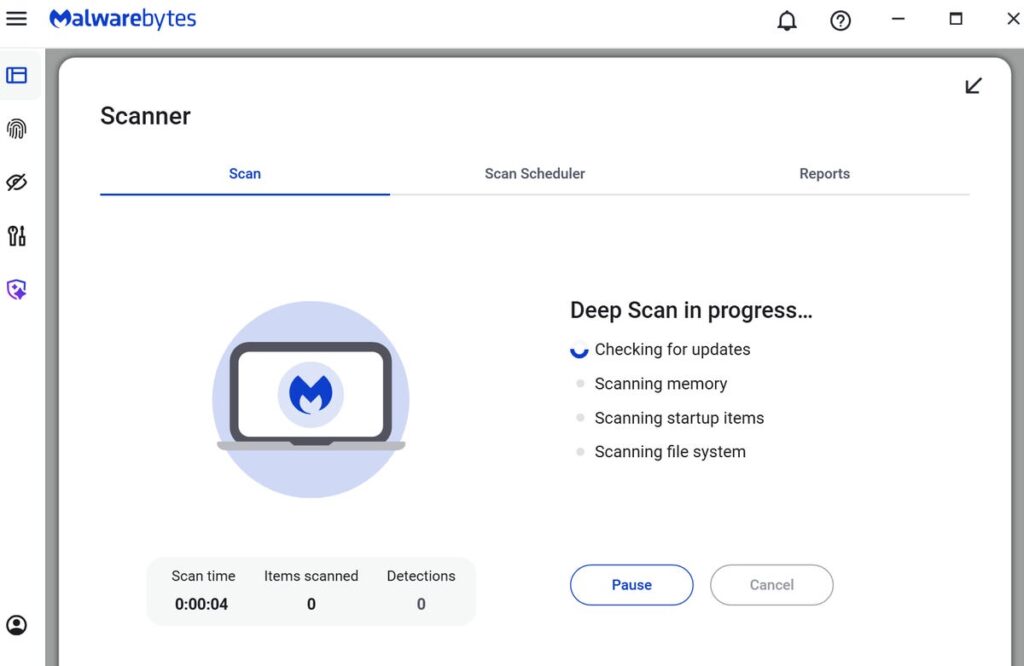The width and height of the screenshot is (1024, 666).
Task: Click the Detections label
Action: point(421,576)
